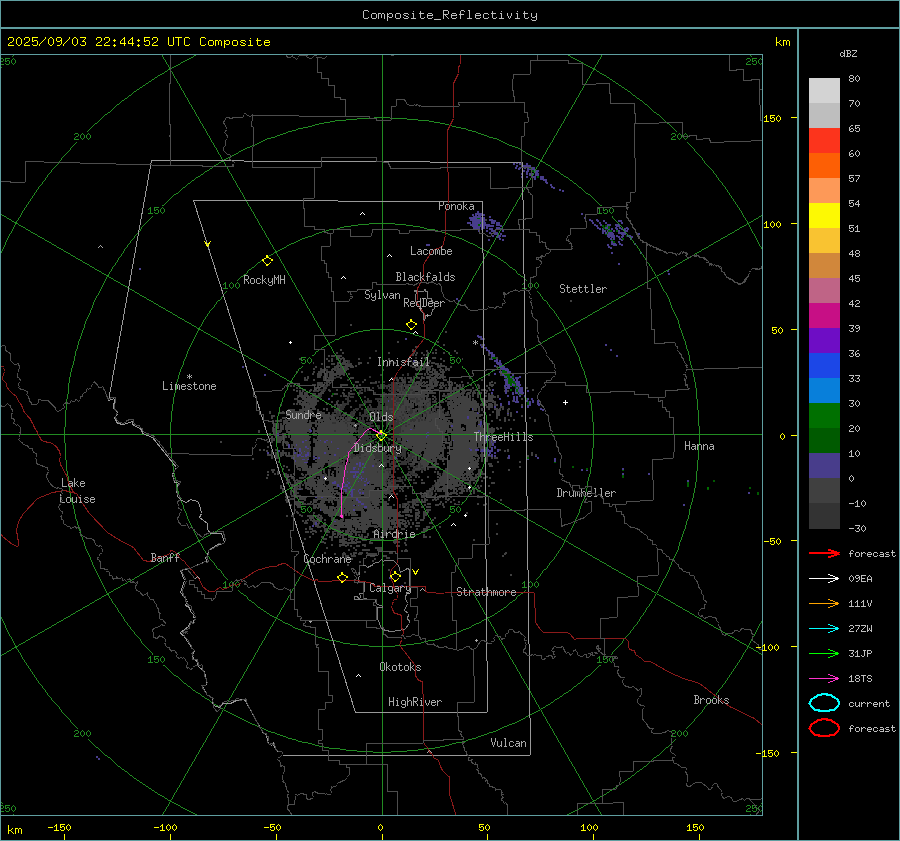The width and height of the screenshot is (900, 841).
Task: Click the Hanna label
Action: pos(699,446)
